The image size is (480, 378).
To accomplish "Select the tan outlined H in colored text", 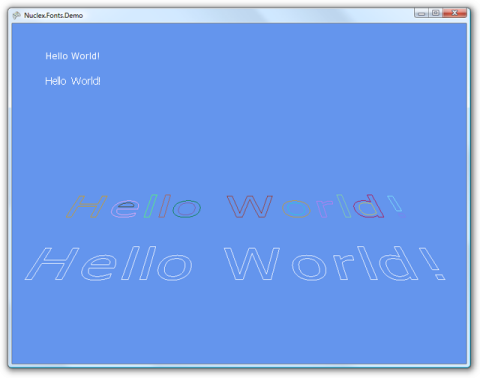I will click(87, 207).
